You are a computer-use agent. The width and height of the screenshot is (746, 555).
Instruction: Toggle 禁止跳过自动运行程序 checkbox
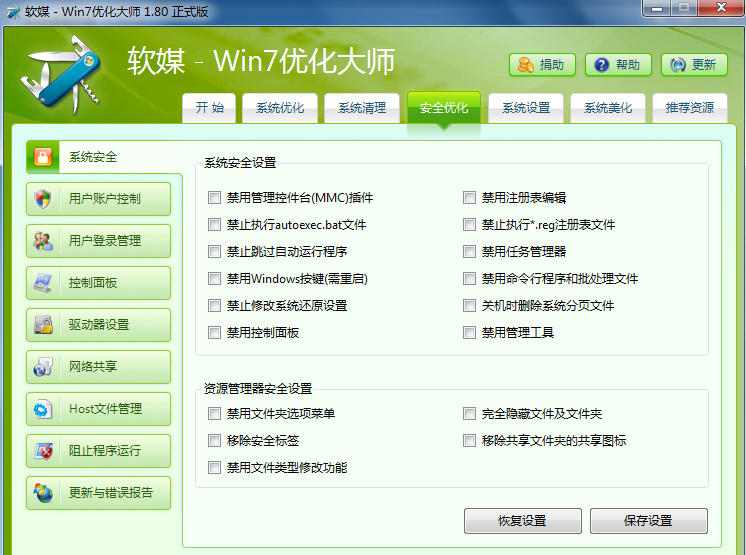click(214, 251)
